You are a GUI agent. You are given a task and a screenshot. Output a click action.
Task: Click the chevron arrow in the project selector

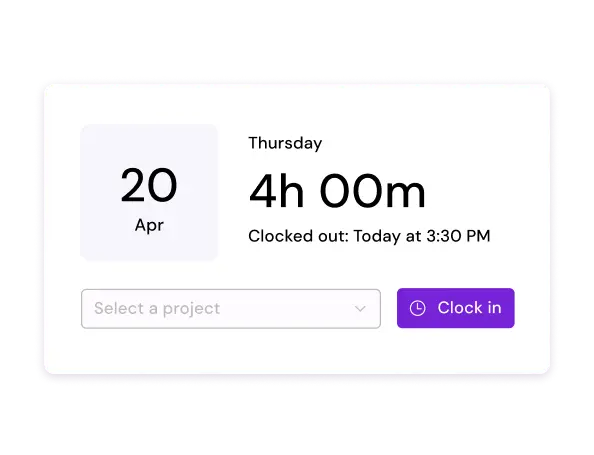(360, 309)
